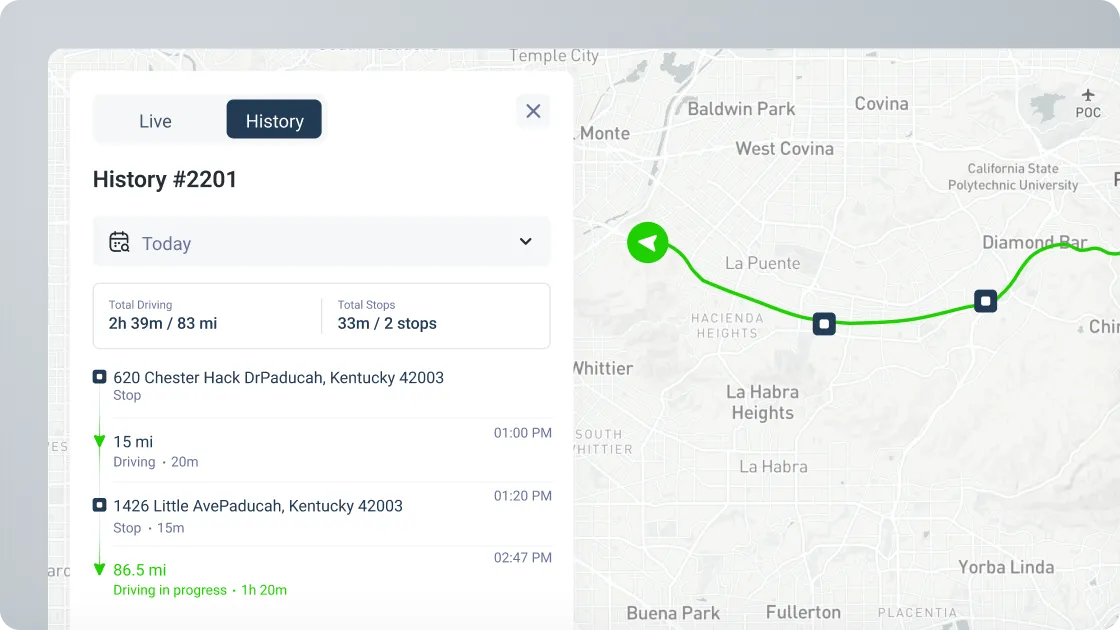Screen dimensions: 1120x630
Task: Click the POC airport icon on map
Action: coord(1088,96)
